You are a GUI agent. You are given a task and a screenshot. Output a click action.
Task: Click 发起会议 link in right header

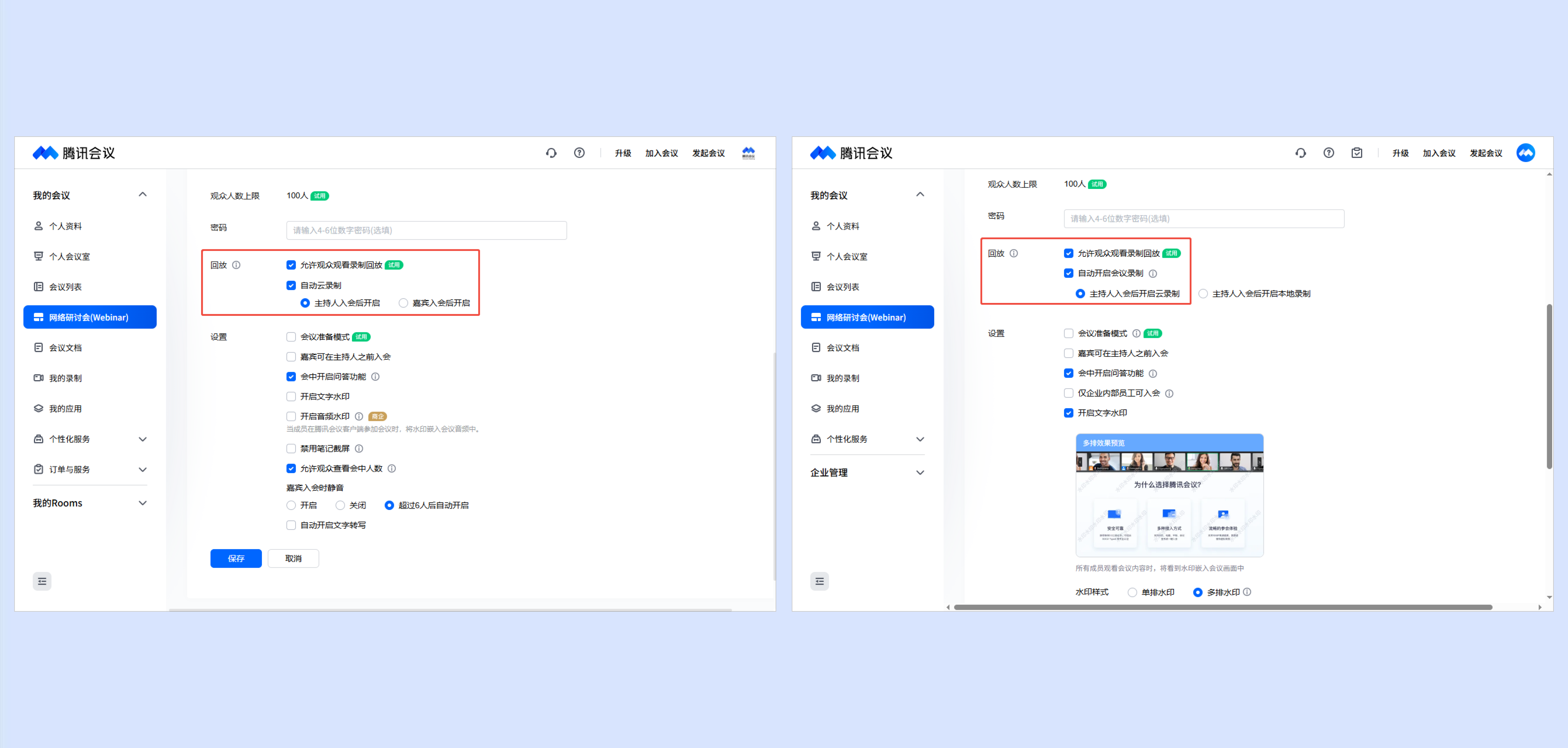pos(1485,153)
